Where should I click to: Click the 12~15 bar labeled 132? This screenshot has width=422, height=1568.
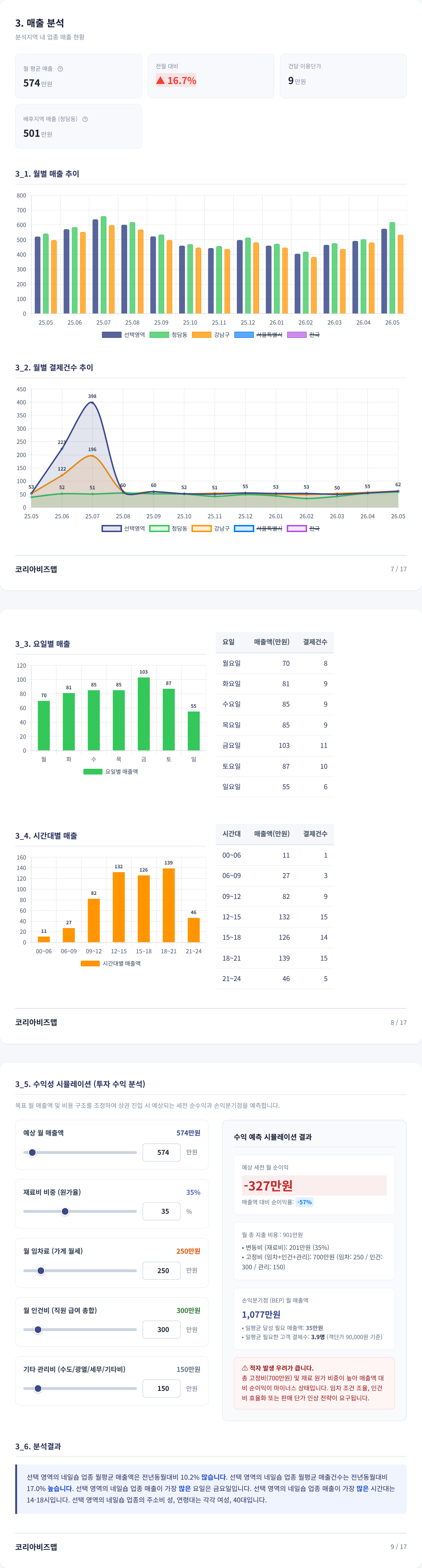[x=119, y=907]
